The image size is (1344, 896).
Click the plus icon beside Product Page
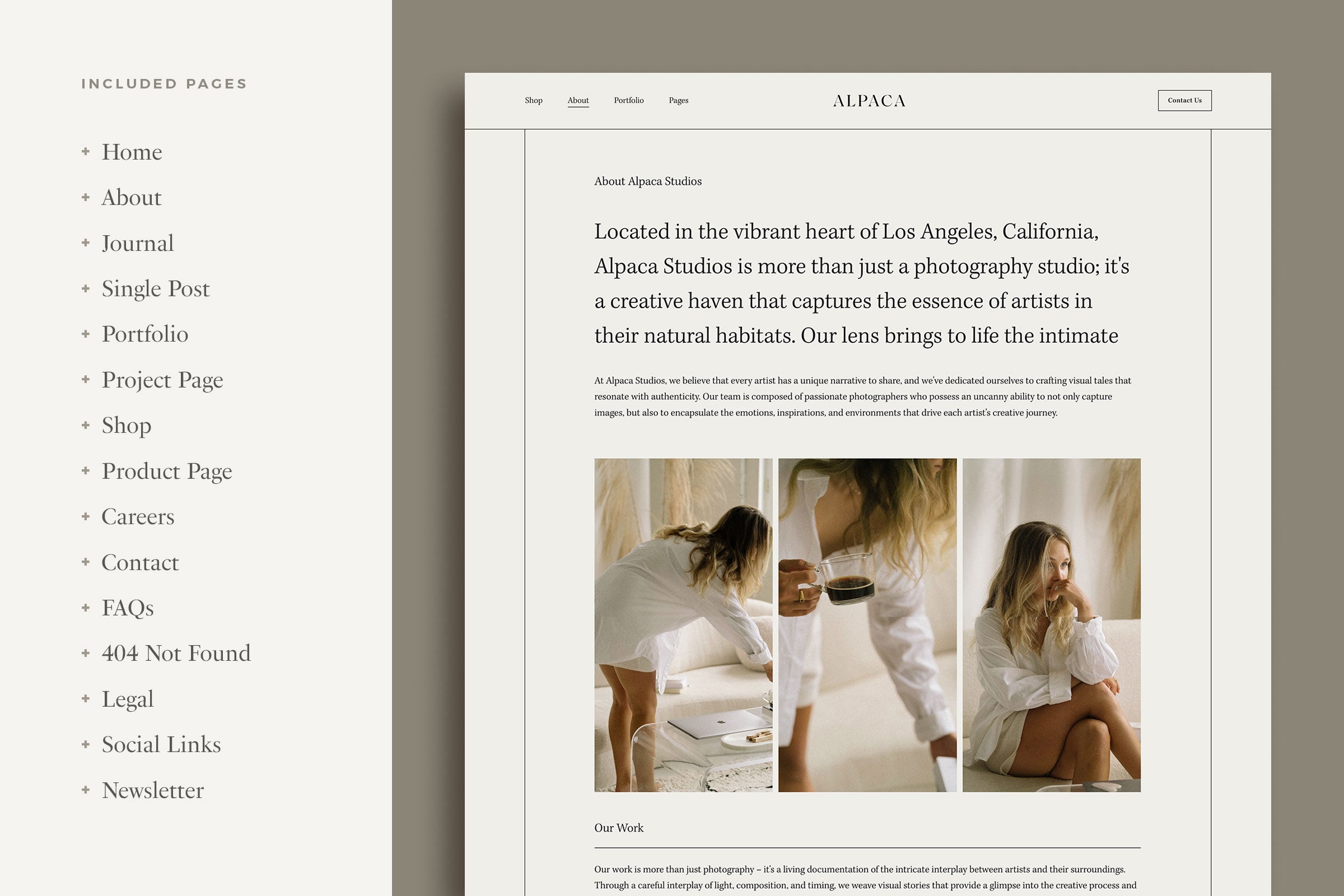coord(86,471)
